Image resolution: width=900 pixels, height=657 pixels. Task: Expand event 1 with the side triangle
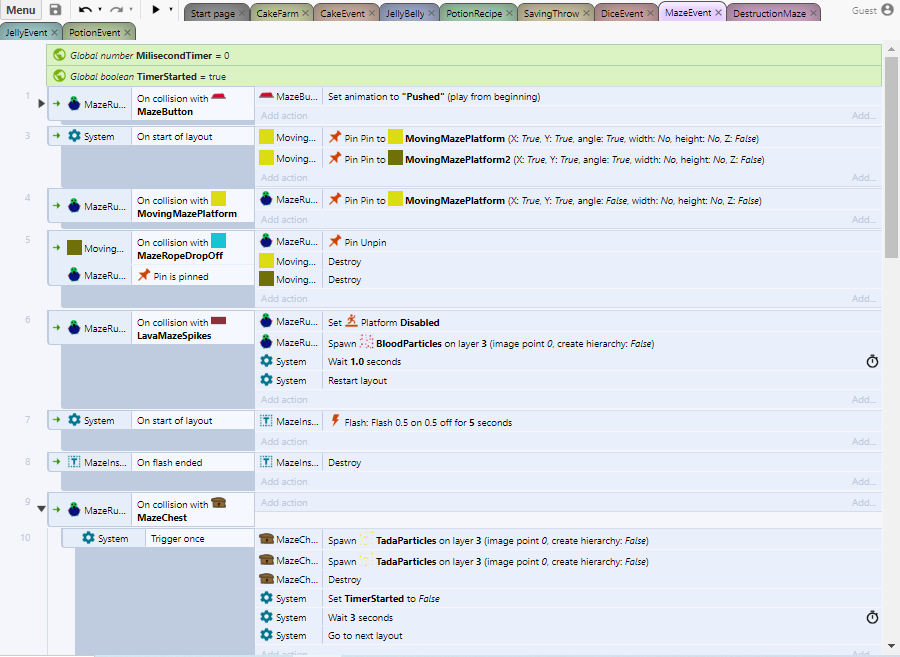coord(41,103)
